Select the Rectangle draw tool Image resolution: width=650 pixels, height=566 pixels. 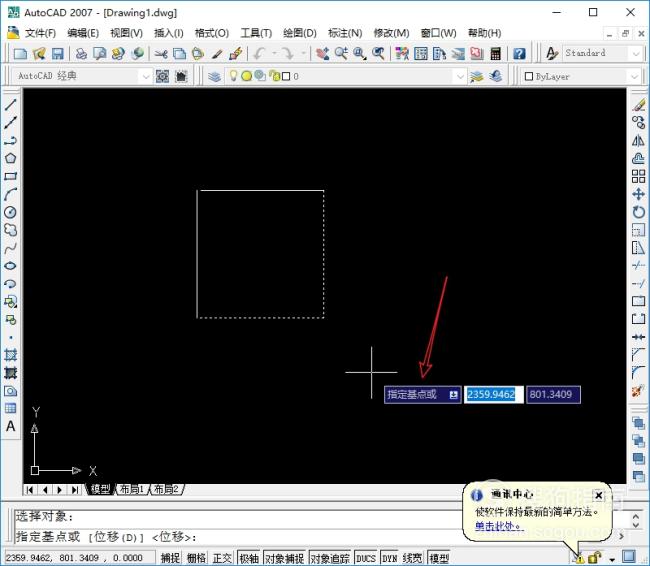point(10,176)
